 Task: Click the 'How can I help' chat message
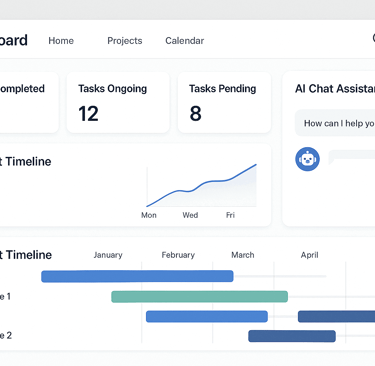[x=335, y=123]
